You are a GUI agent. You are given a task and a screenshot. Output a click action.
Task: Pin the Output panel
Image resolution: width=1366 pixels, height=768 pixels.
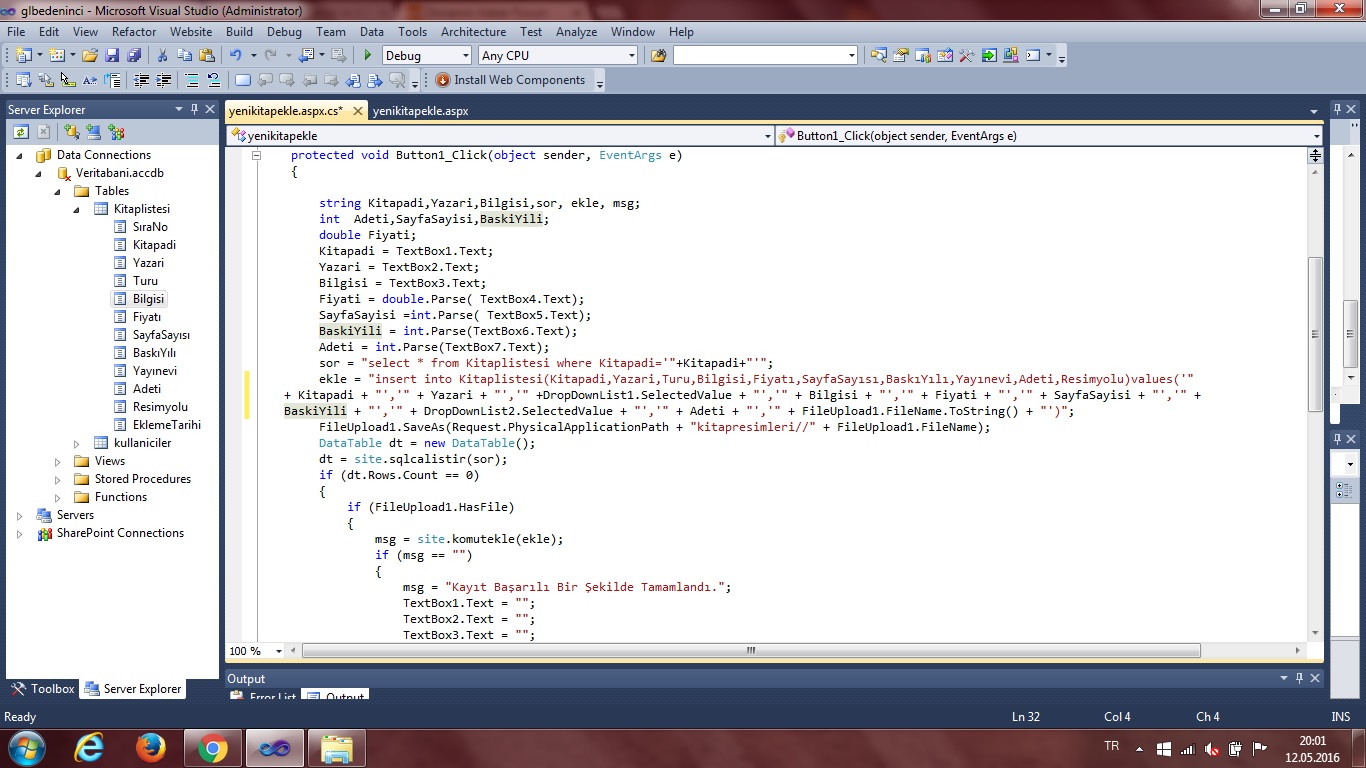pyautogui.click(x=1299, y=678)
